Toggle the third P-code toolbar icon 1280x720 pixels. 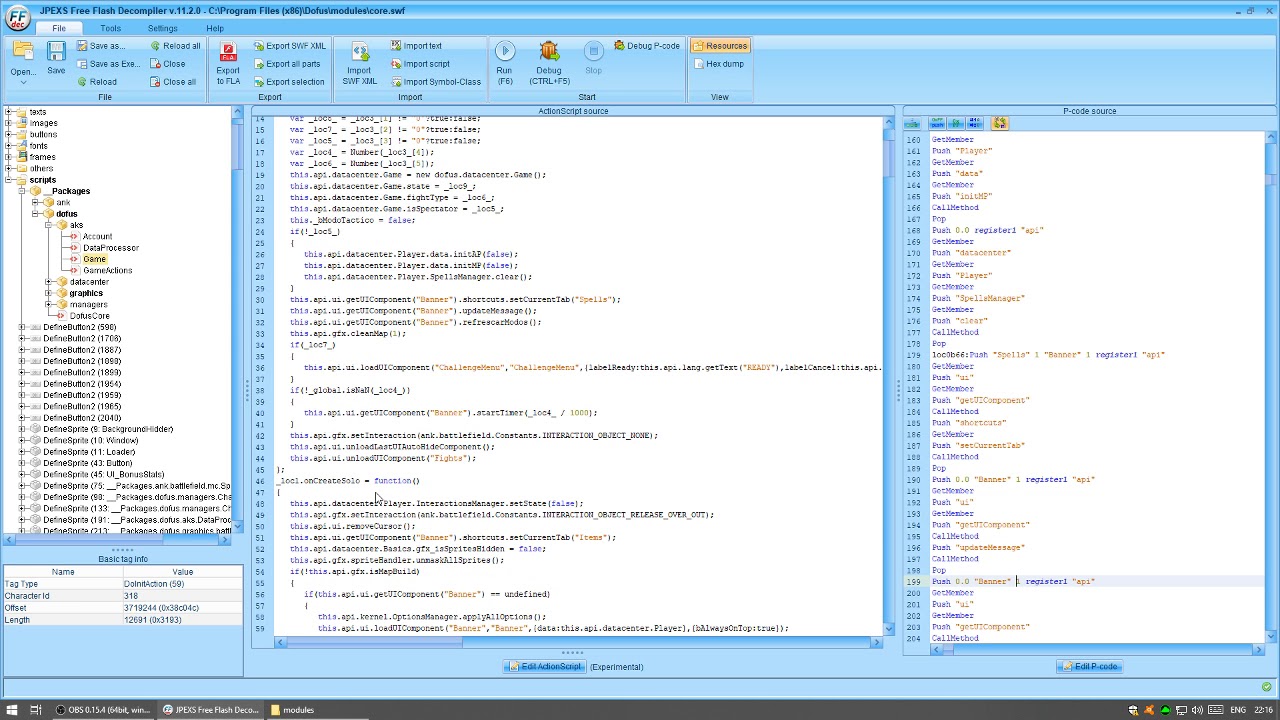point(957,123)
